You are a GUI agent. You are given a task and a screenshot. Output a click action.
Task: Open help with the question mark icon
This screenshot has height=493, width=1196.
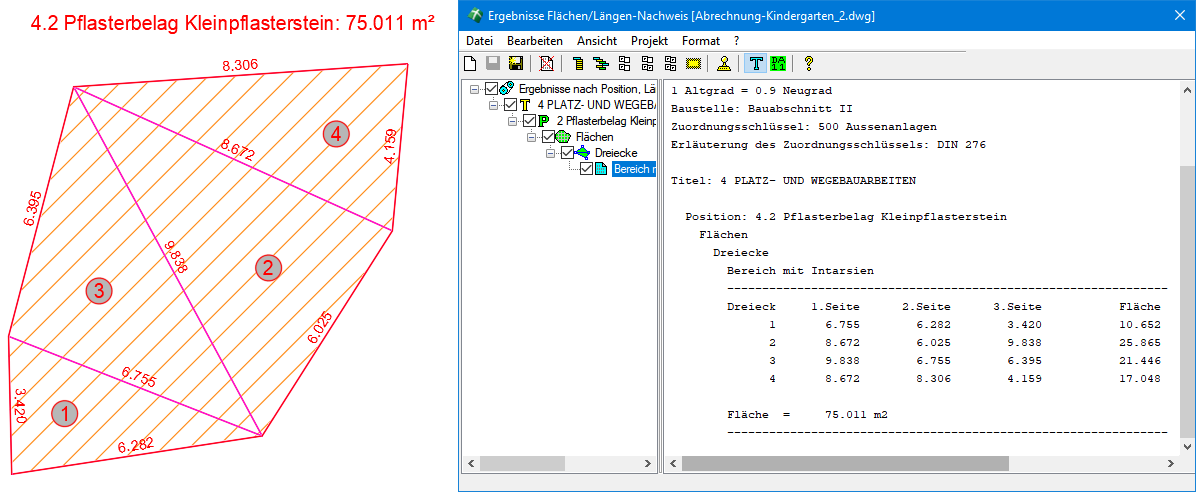tap(808, 64)
